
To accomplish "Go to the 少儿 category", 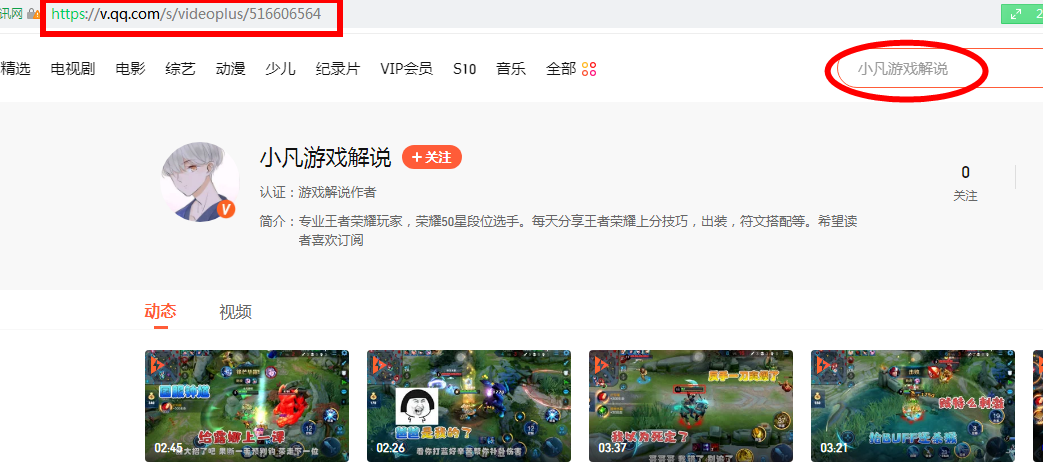I will click(280, 68).
